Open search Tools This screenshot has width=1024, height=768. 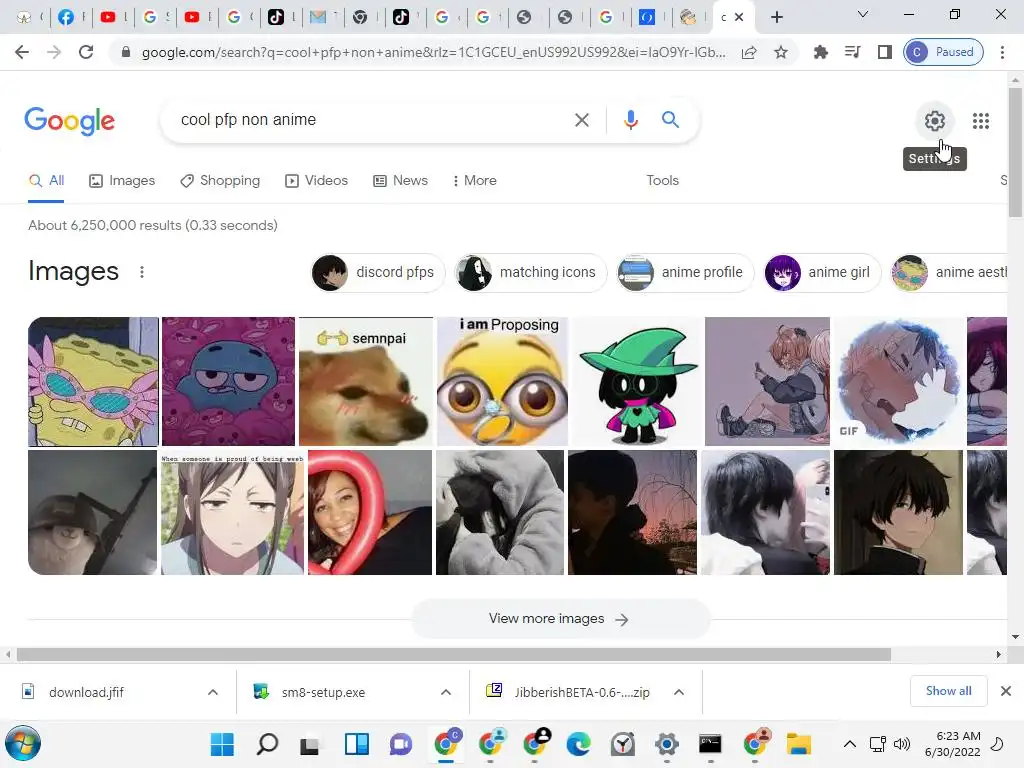[662, 181]
